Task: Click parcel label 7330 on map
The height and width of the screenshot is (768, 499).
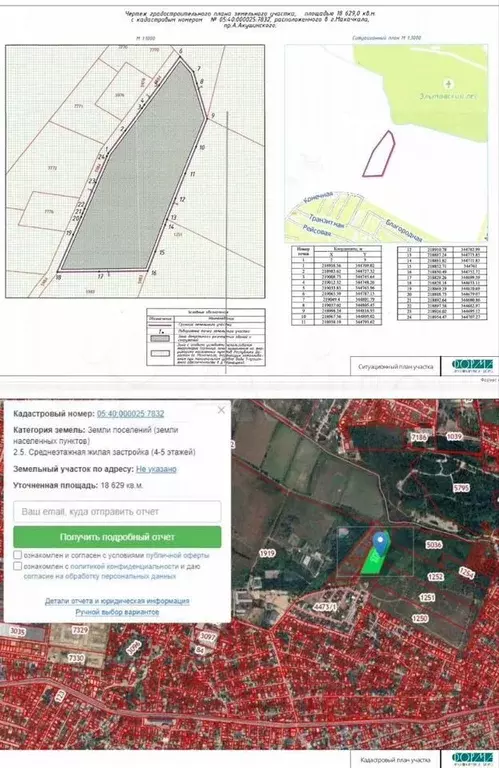Action: (76, 659)
